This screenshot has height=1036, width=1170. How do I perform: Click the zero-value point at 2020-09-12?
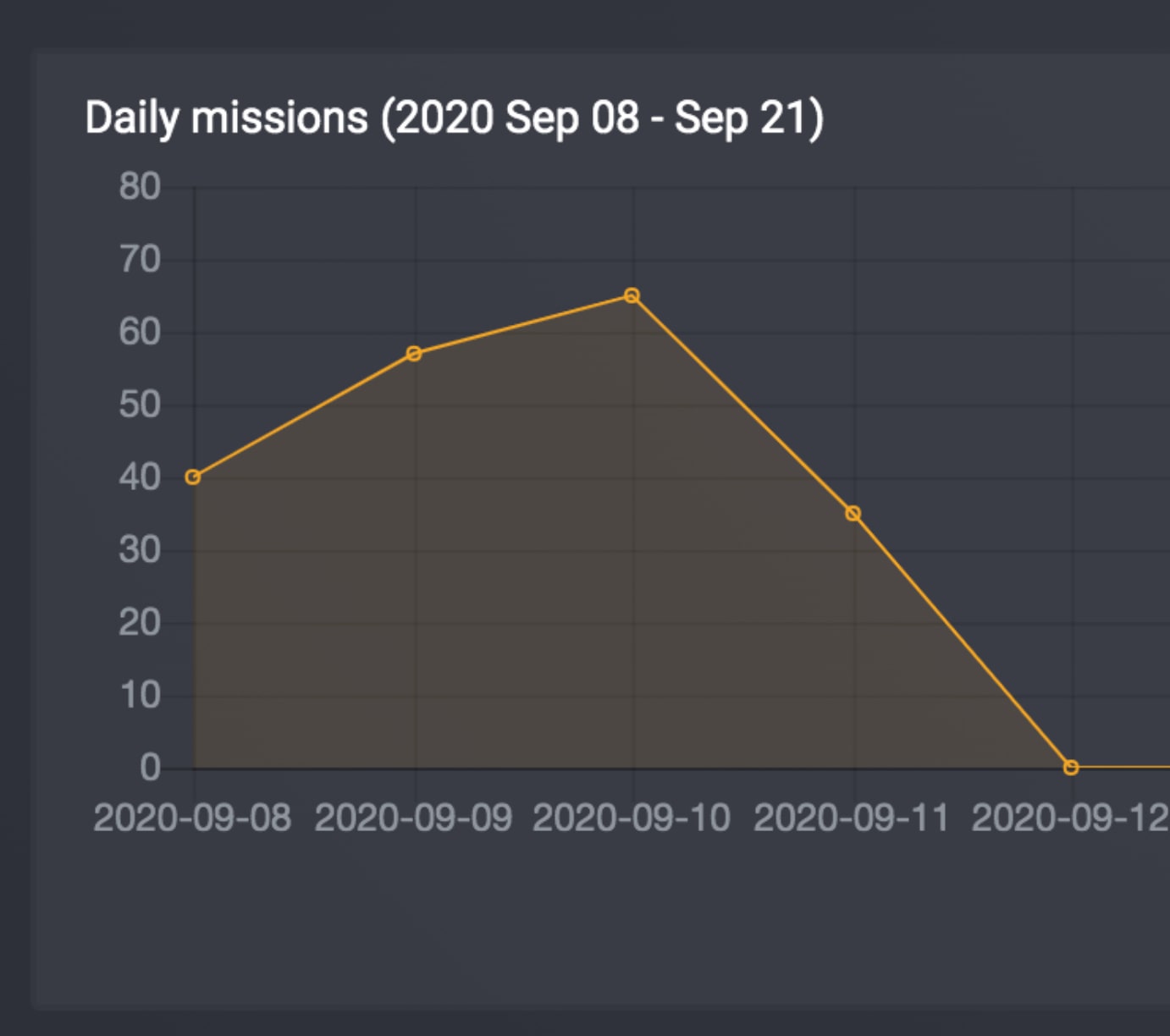pyautogui.click(x=1071, y=768)
